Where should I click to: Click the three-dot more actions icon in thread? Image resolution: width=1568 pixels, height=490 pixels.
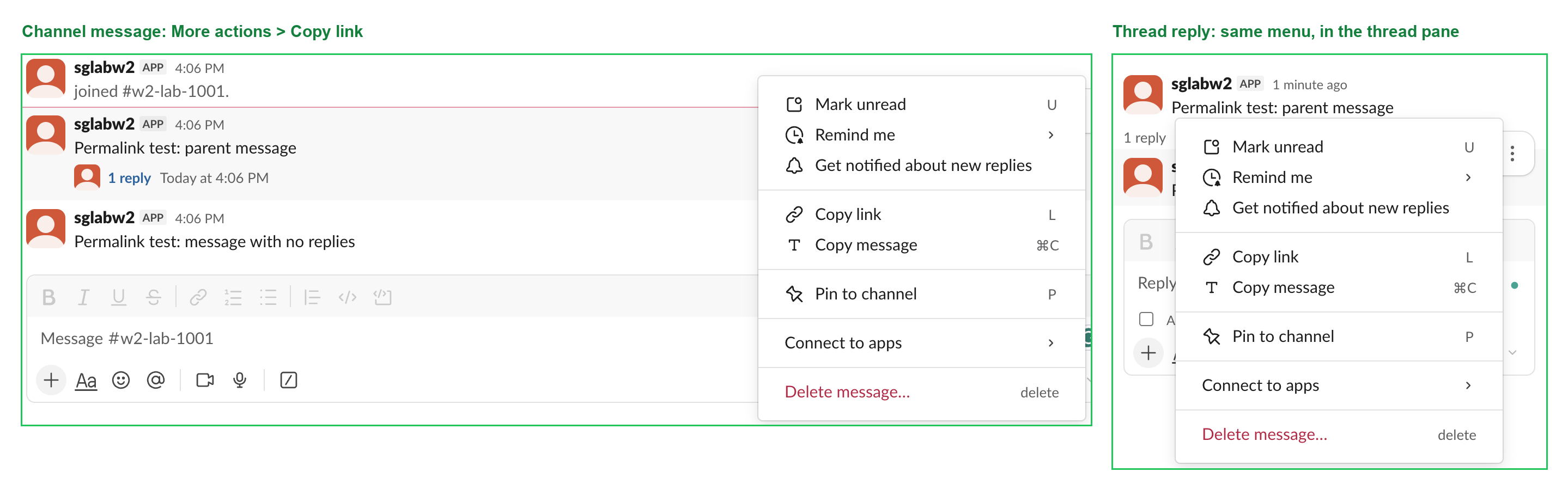pyautogui.click(x=1512, y=154)
